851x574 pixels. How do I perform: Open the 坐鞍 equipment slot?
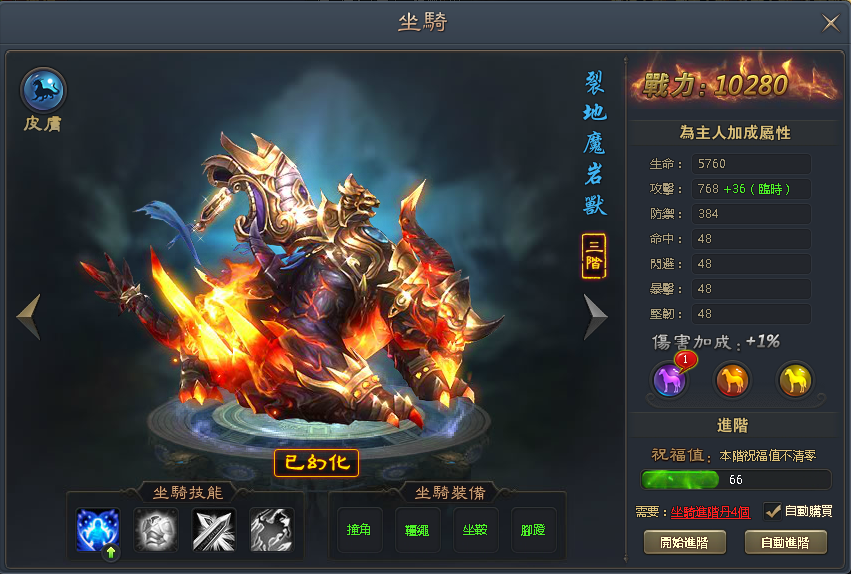coord(475,530)
